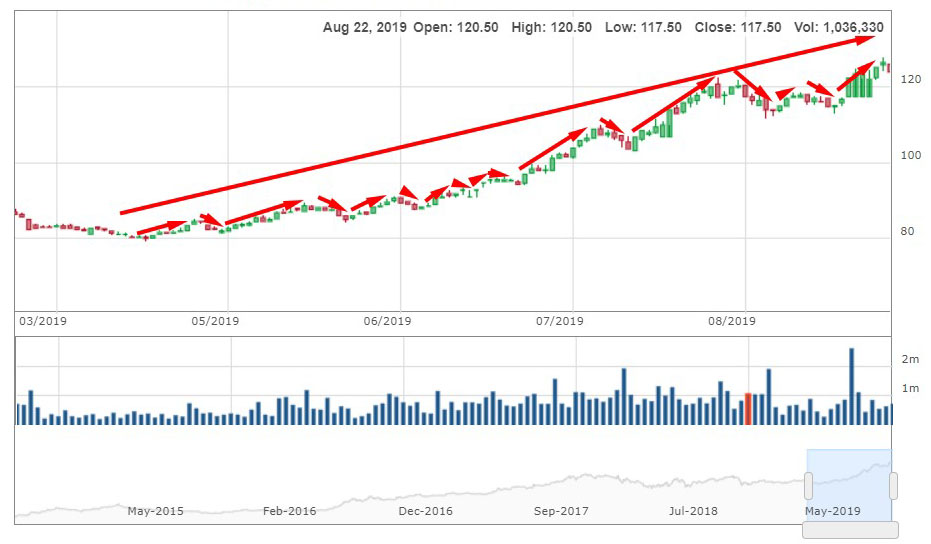This screenshot has height=544, width=931.
Task: Click the May-2015 navigator label
Action: click(x=156, y=511)
